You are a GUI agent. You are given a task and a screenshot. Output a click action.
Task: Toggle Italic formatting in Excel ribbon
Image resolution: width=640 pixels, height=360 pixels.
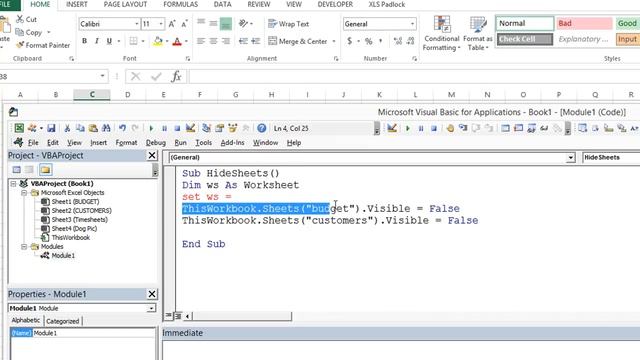click(97, 41)
